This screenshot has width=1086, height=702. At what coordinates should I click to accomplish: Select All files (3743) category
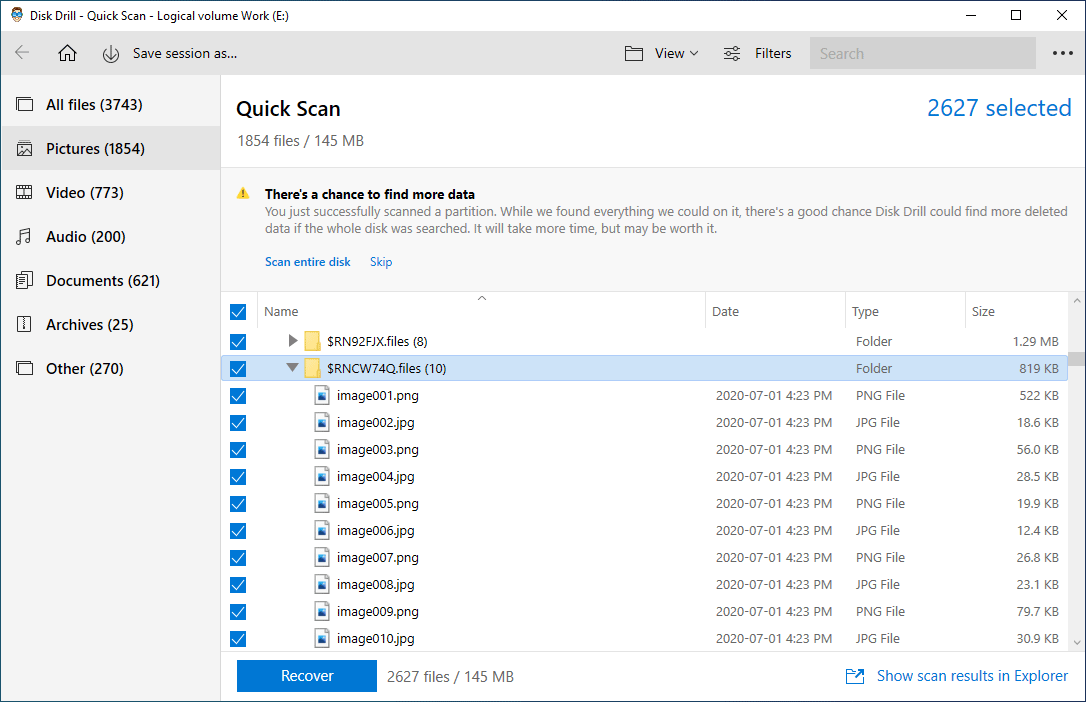click(110, 105)
